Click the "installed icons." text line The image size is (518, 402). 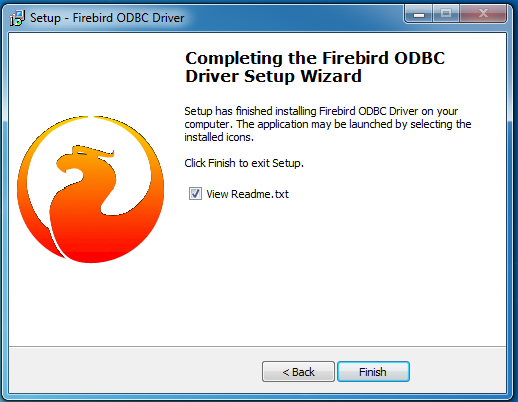coord(219,137)
